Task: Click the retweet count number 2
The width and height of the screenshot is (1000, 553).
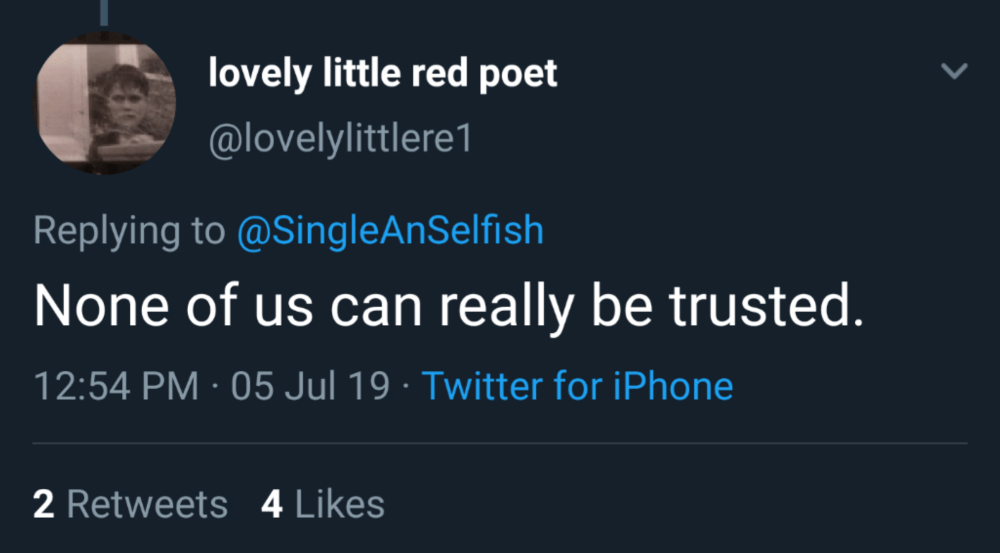Action: point(43,504)
